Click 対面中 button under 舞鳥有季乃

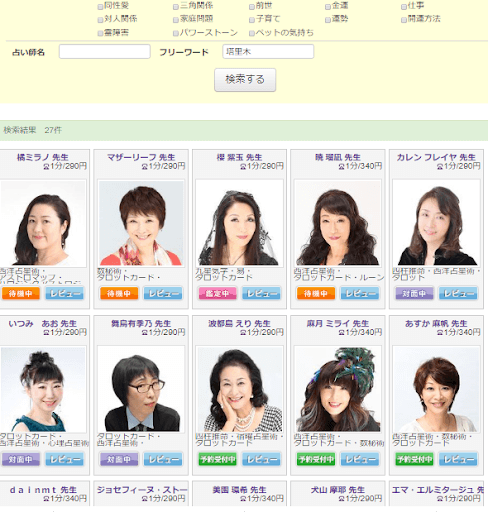pos(119,459)
